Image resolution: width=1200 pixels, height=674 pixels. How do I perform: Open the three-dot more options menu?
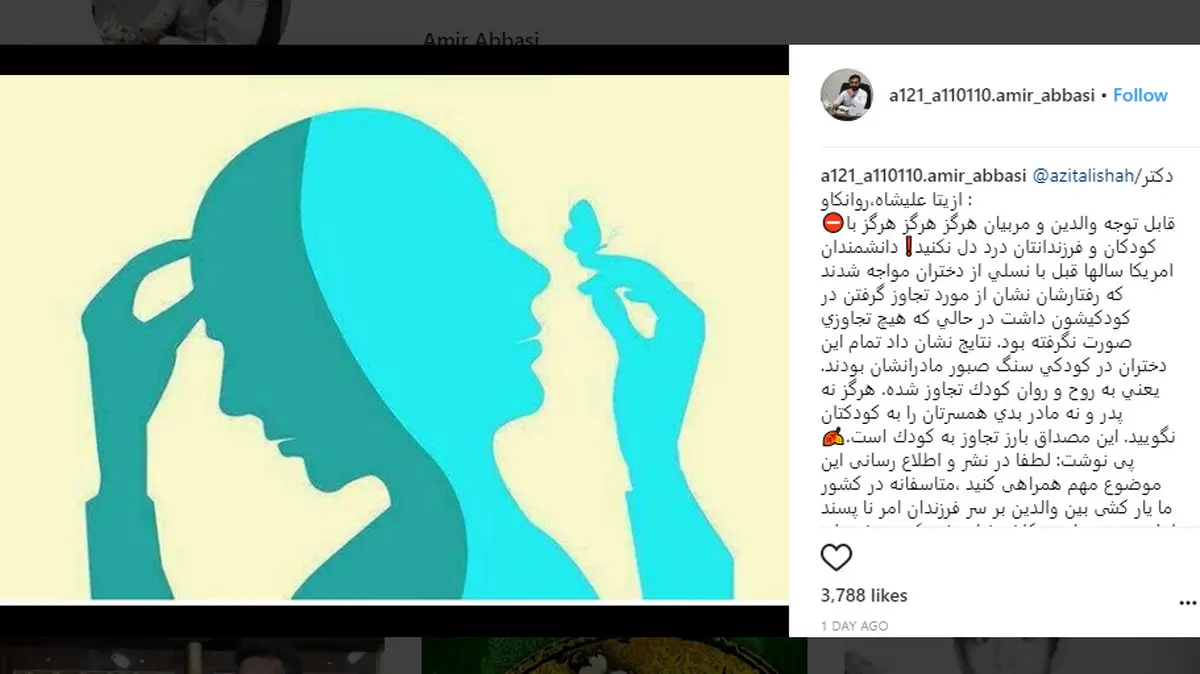pyautogui.click(x=1187, y=601)
